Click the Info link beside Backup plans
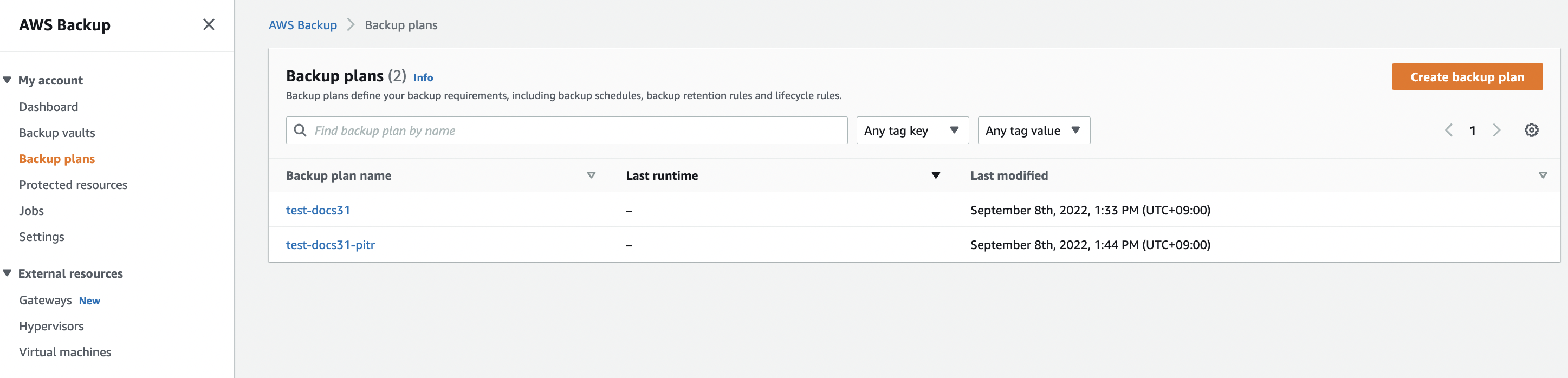This screenshot has width=1568, height=378. (x=423, y=77)
